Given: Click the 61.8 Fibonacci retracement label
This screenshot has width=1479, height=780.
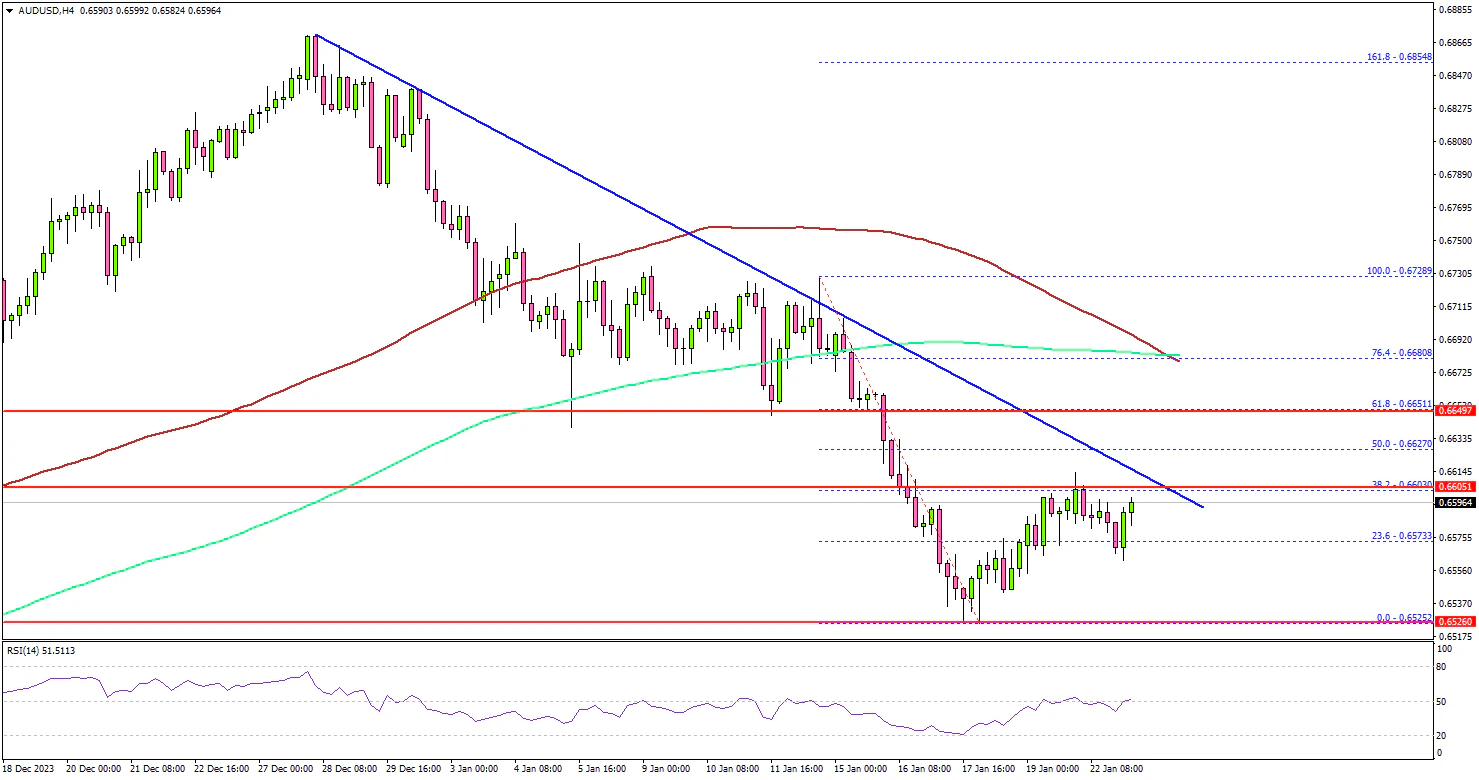Looking at the screenshot, I should coord(1399,403).
